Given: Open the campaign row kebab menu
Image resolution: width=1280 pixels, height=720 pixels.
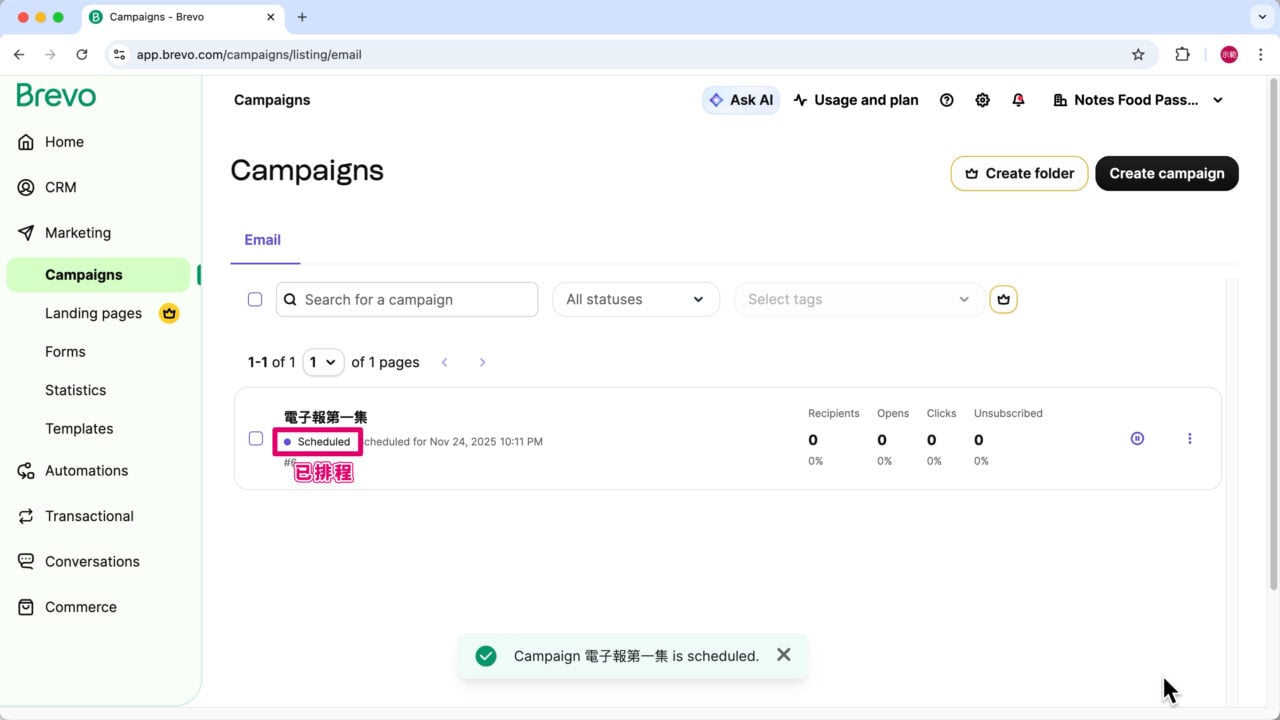Looking at the screenshot, I should [1189, 438].
